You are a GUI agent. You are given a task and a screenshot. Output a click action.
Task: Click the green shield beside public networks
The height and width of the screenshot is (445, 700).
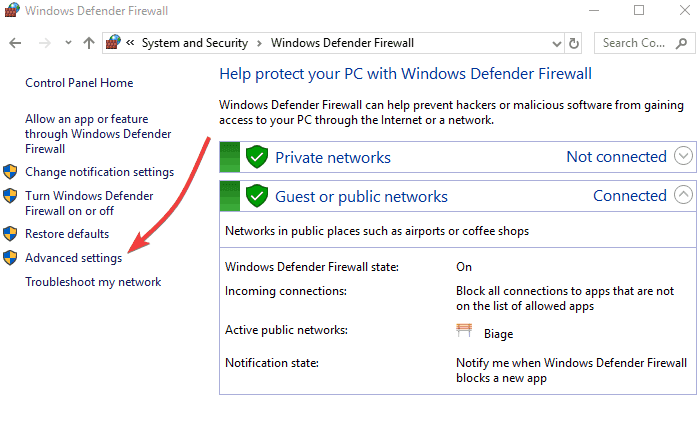click(x=257, y=196)
